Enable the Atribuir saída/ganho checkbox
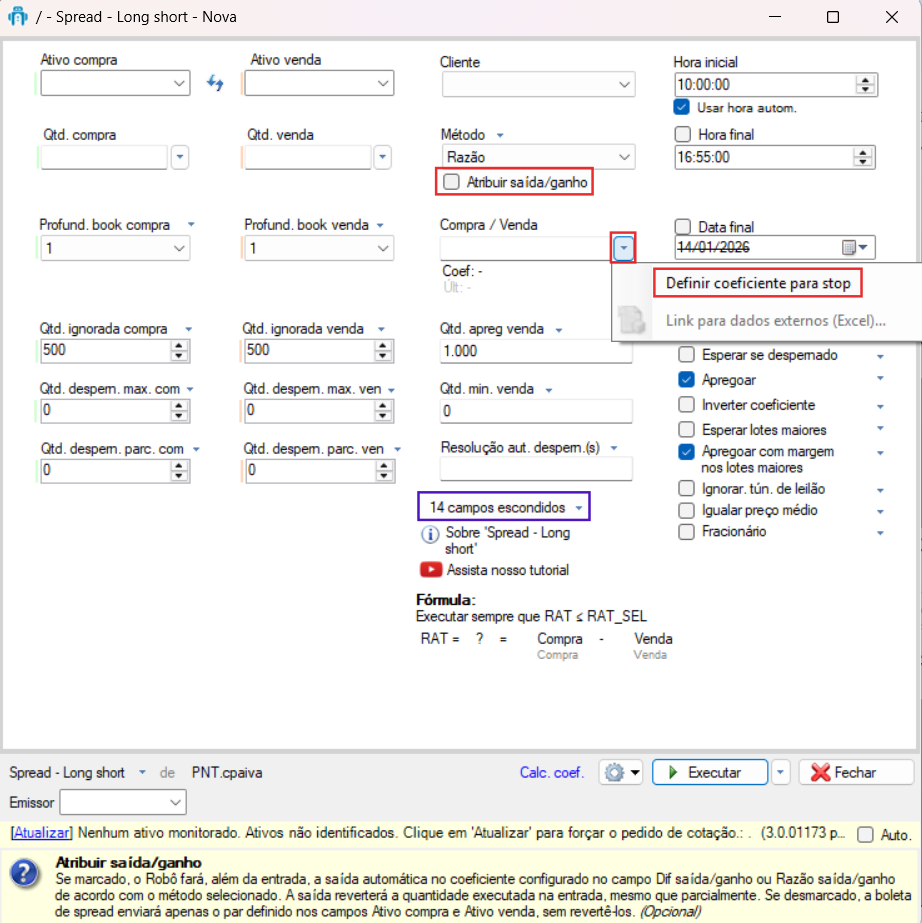The image size is (922, 923). coord(452,182)
